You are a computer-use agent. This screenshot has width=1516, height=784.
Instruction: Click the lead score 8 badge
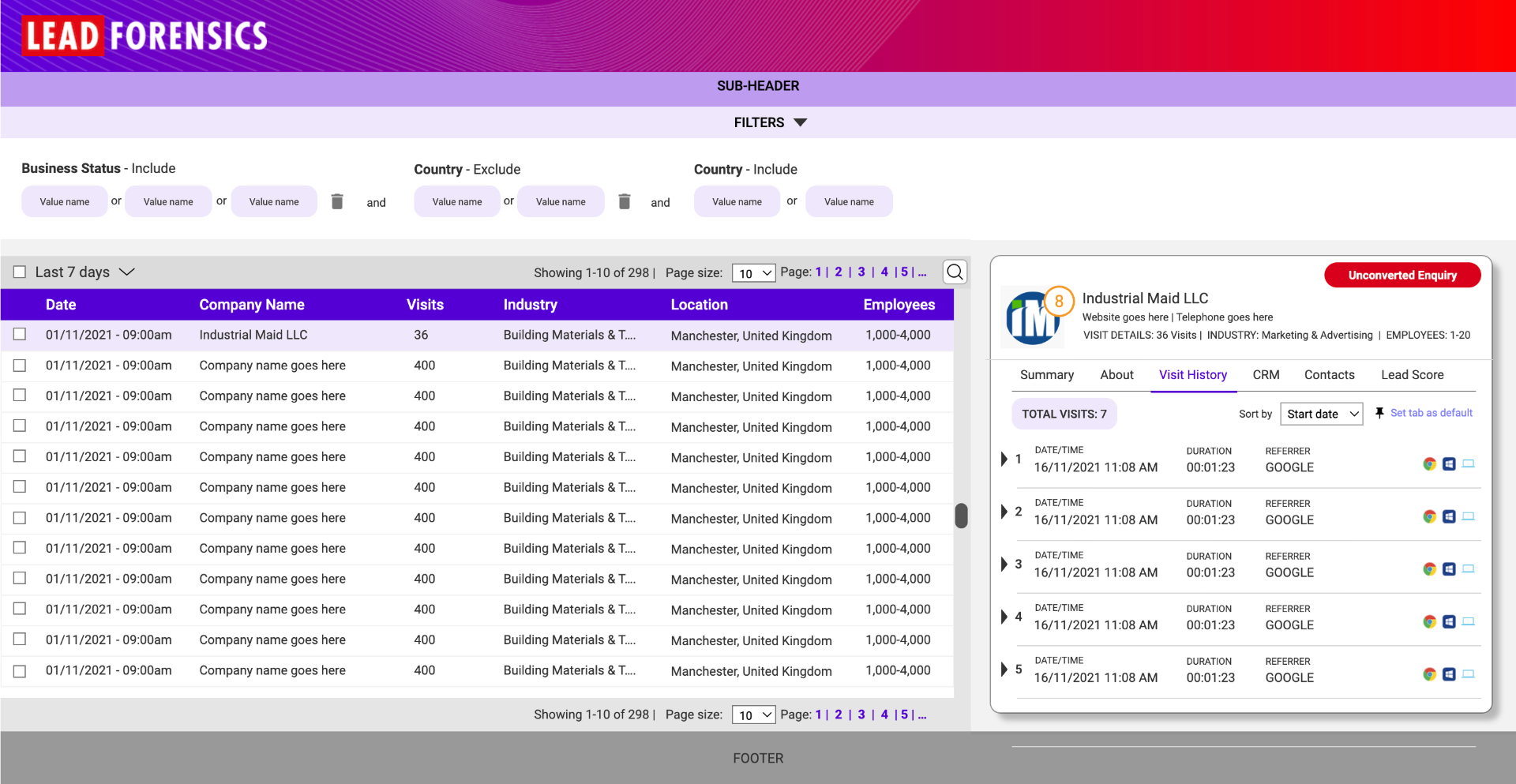(x=1059, y=301)
